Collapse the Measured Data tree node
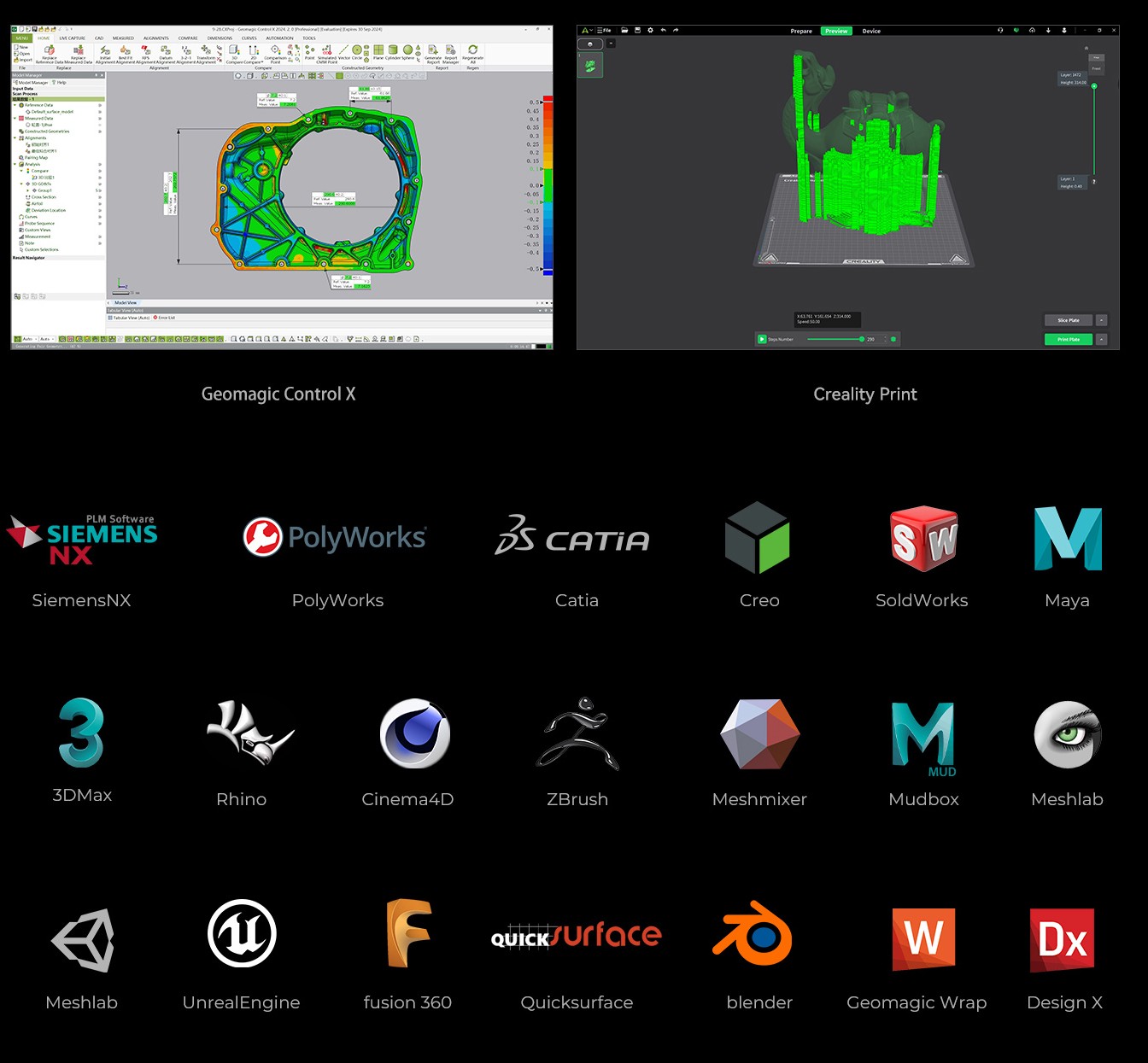 coord(15,119)
